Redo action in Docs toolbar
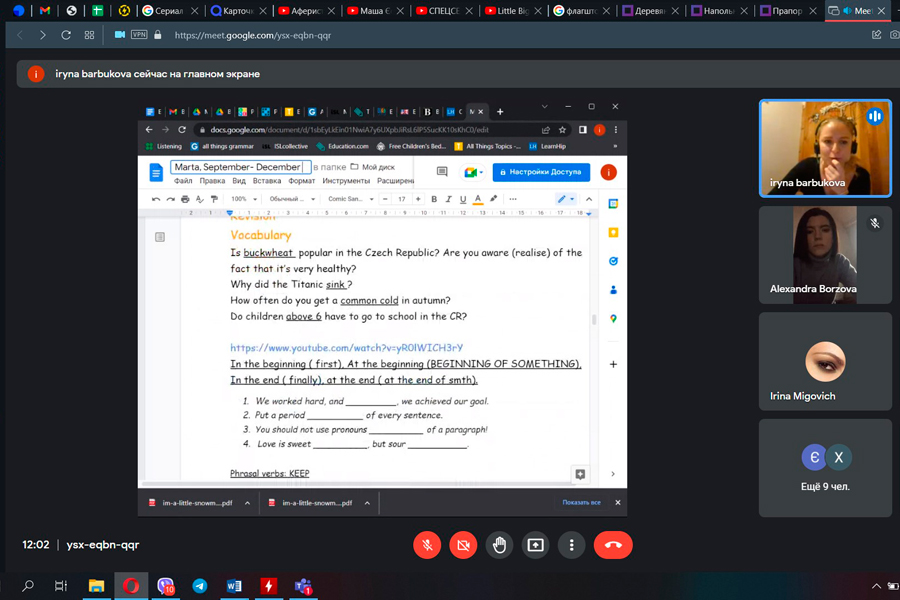The width and height of the screenshot is (900, 600). (x=170, y=199)
